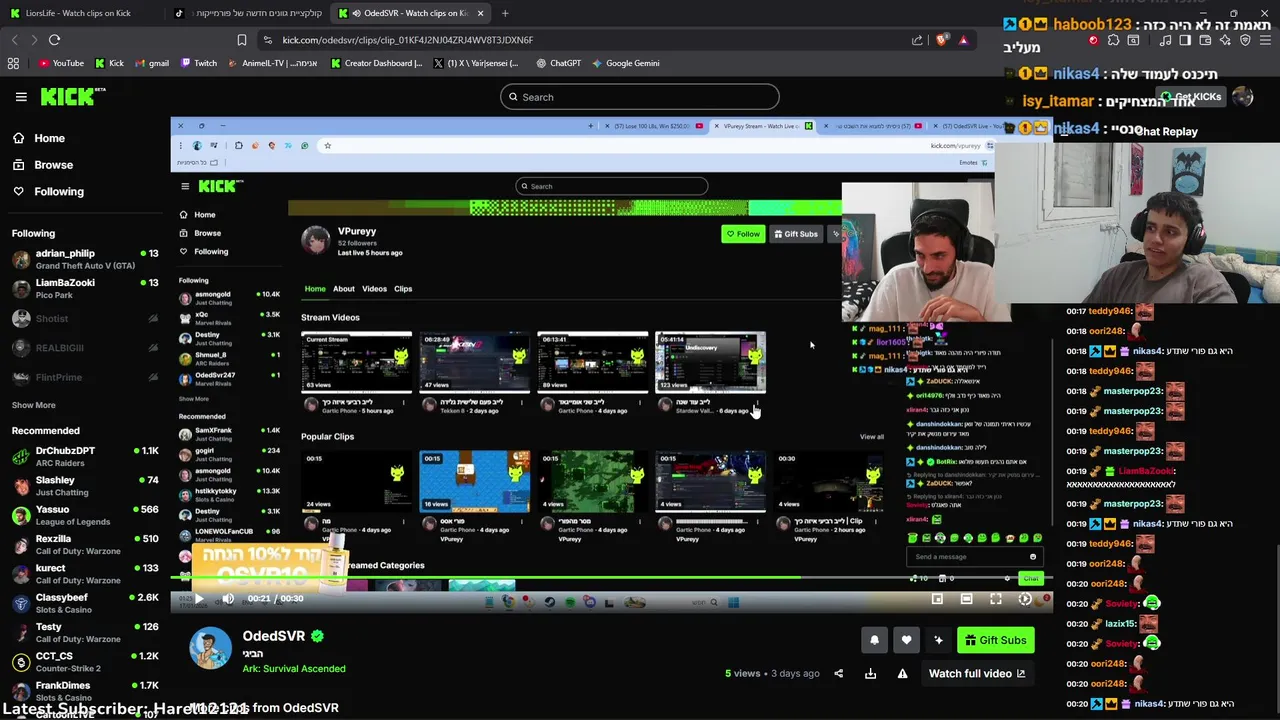Open the extensions puzzle-piece icon

1113,40
